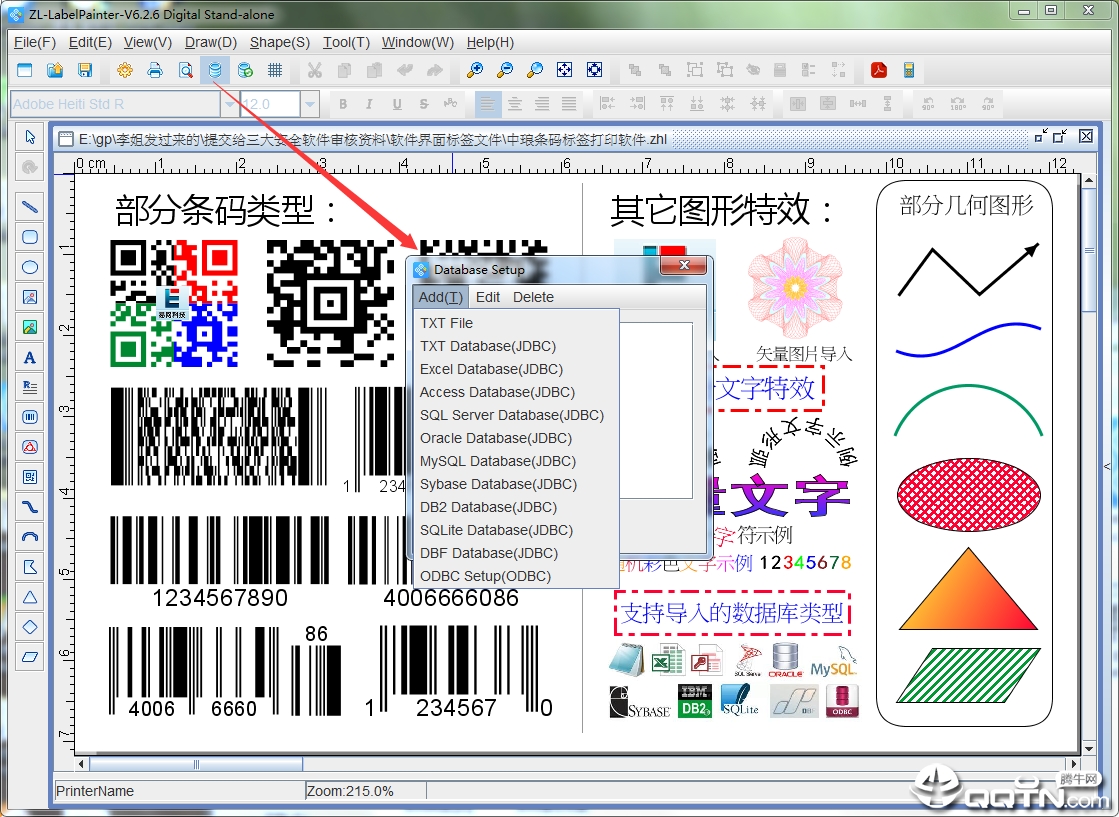This screenshot has height=817, width=1119.
Task: Select SQL Server Database(JDBC) option
Action: click(x=513, y=414)
